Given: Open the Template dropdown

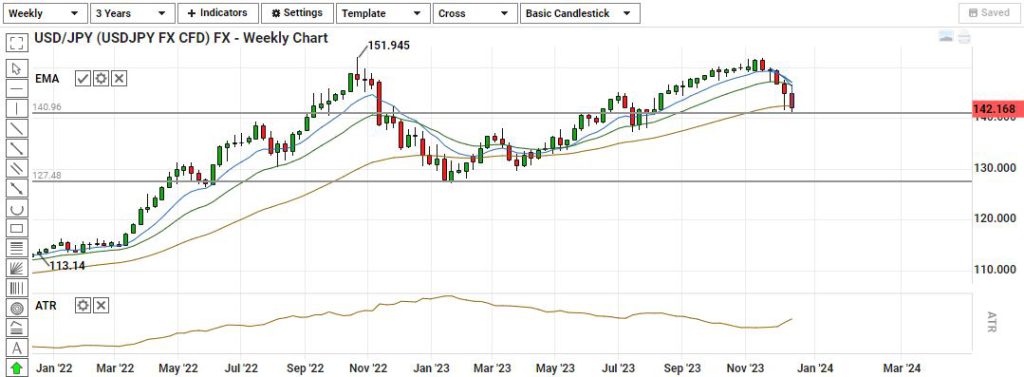Looking at the screenshot, I should tap(383, 13).
